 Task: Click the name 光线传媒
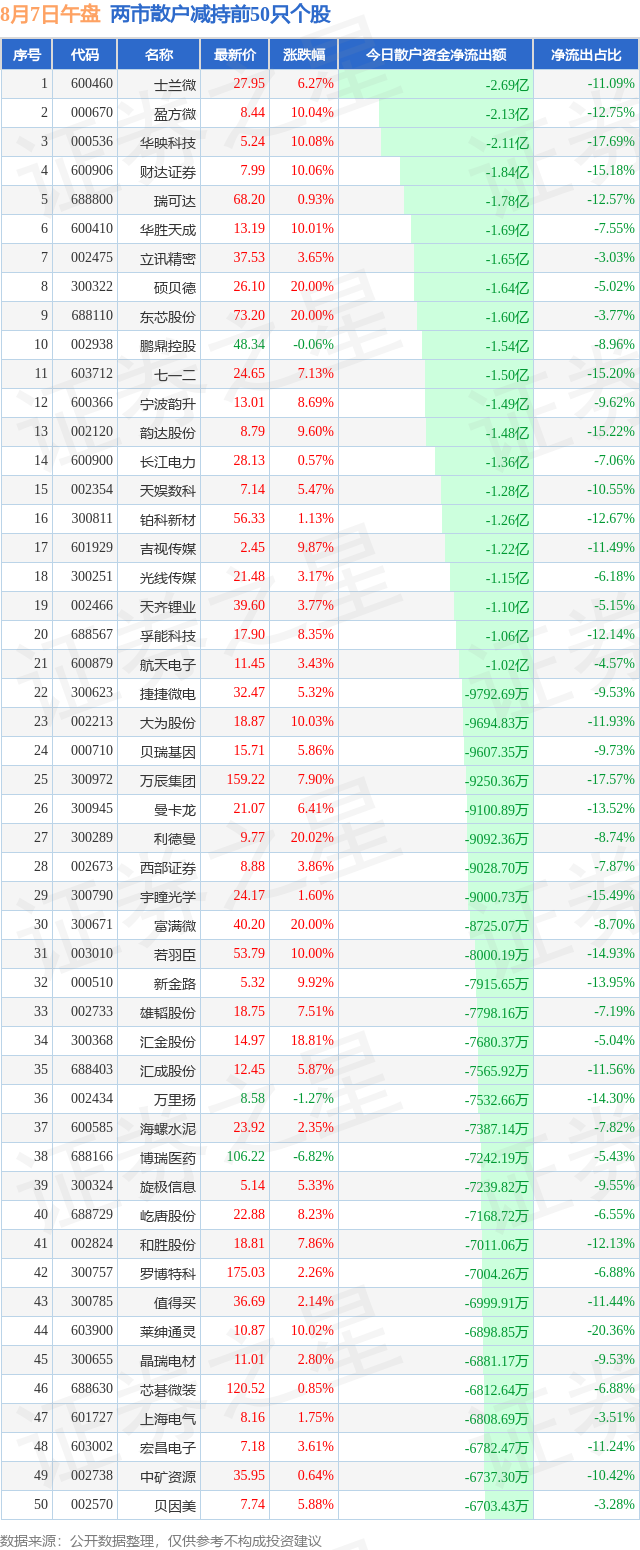click(x=168, y=577)
